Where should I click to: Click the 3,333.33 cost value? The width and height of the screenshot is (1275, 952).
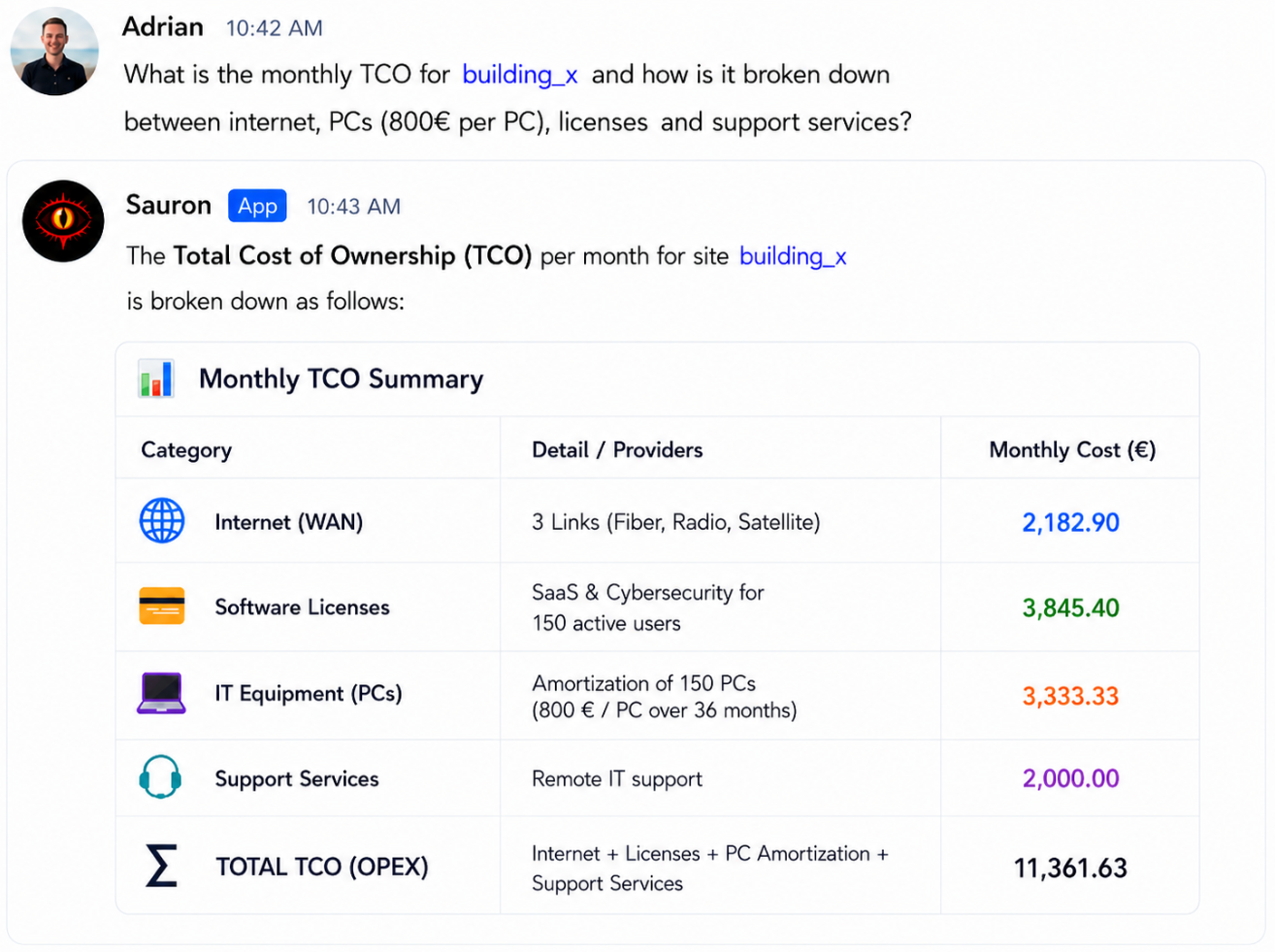(1071, 696)
